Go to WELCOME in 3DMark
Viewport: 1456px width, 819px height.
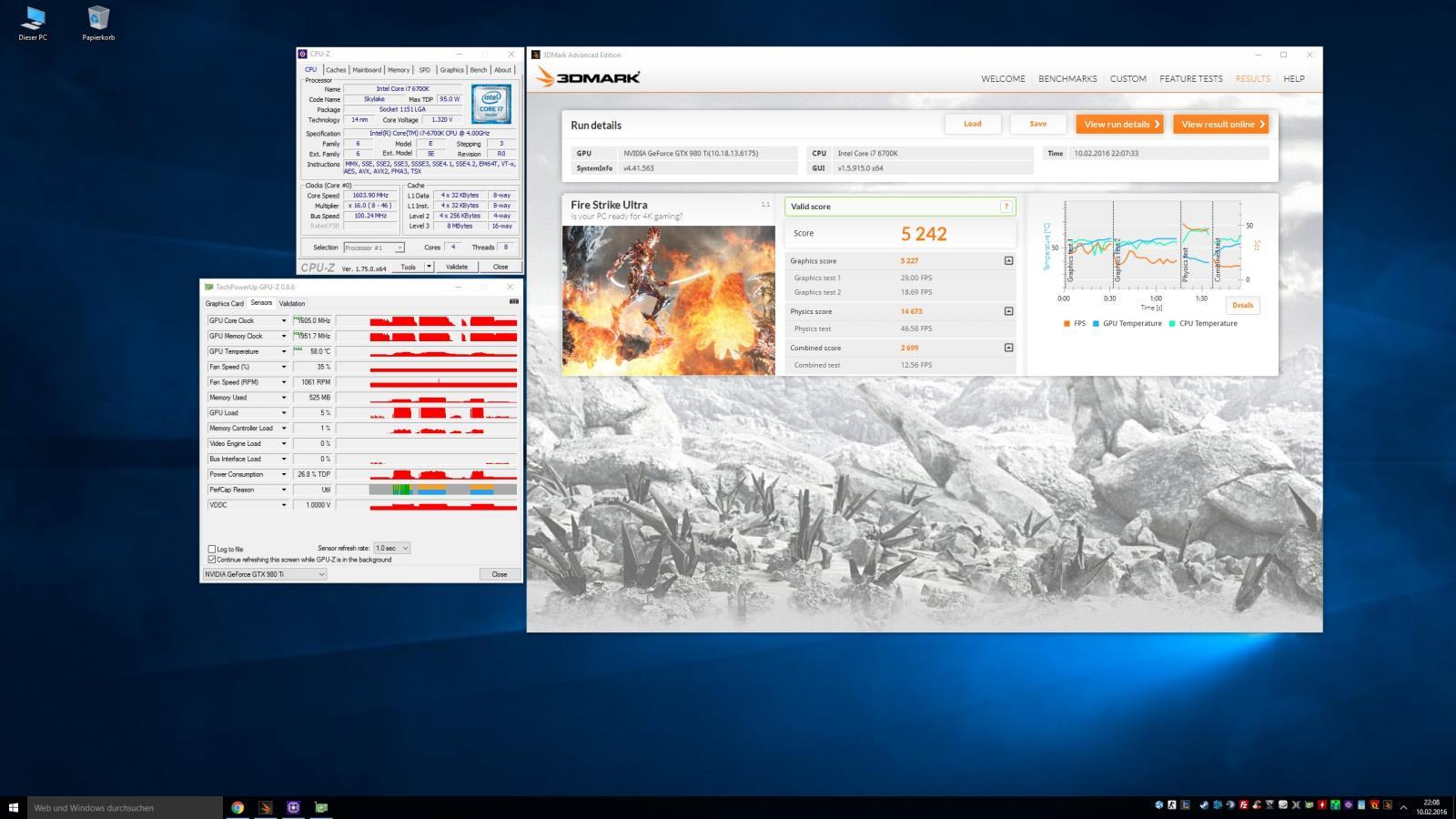pos(1003,79)
